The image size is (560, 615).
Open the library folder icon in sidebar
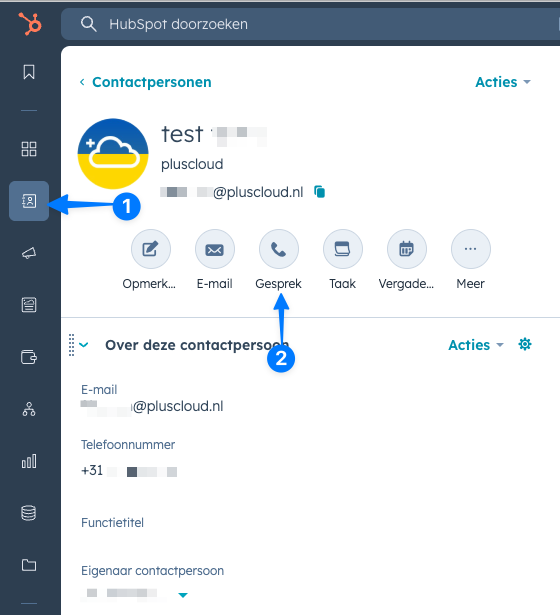click(29, 565)
